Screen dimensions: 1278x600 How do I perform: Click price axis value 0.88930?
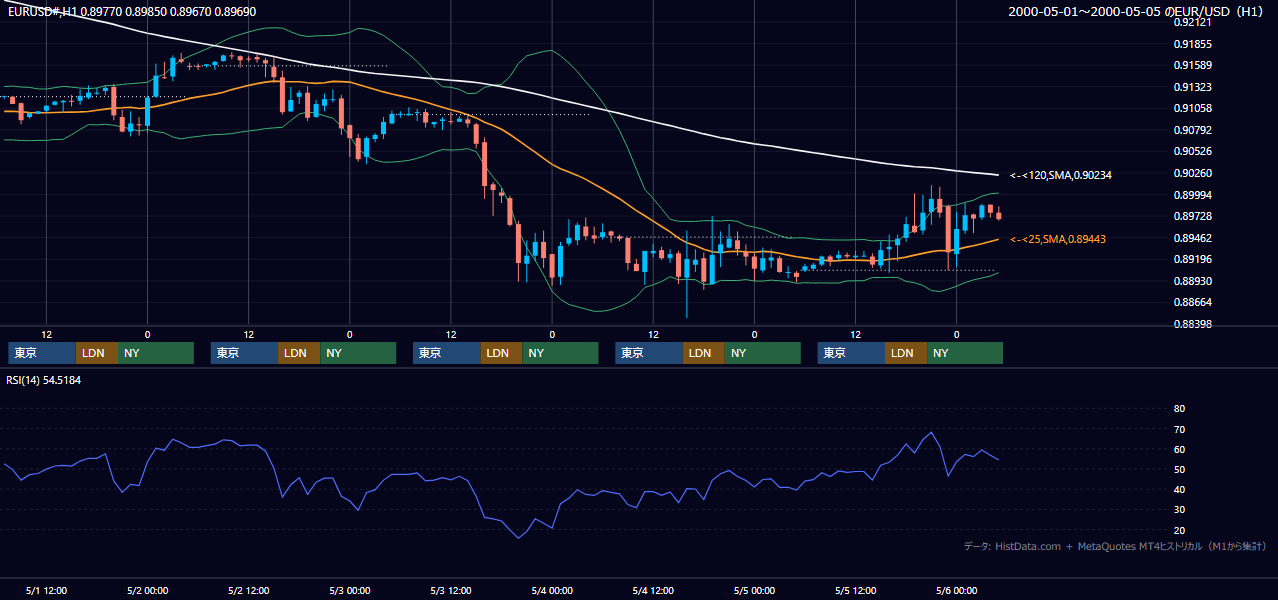(1192, 281)
